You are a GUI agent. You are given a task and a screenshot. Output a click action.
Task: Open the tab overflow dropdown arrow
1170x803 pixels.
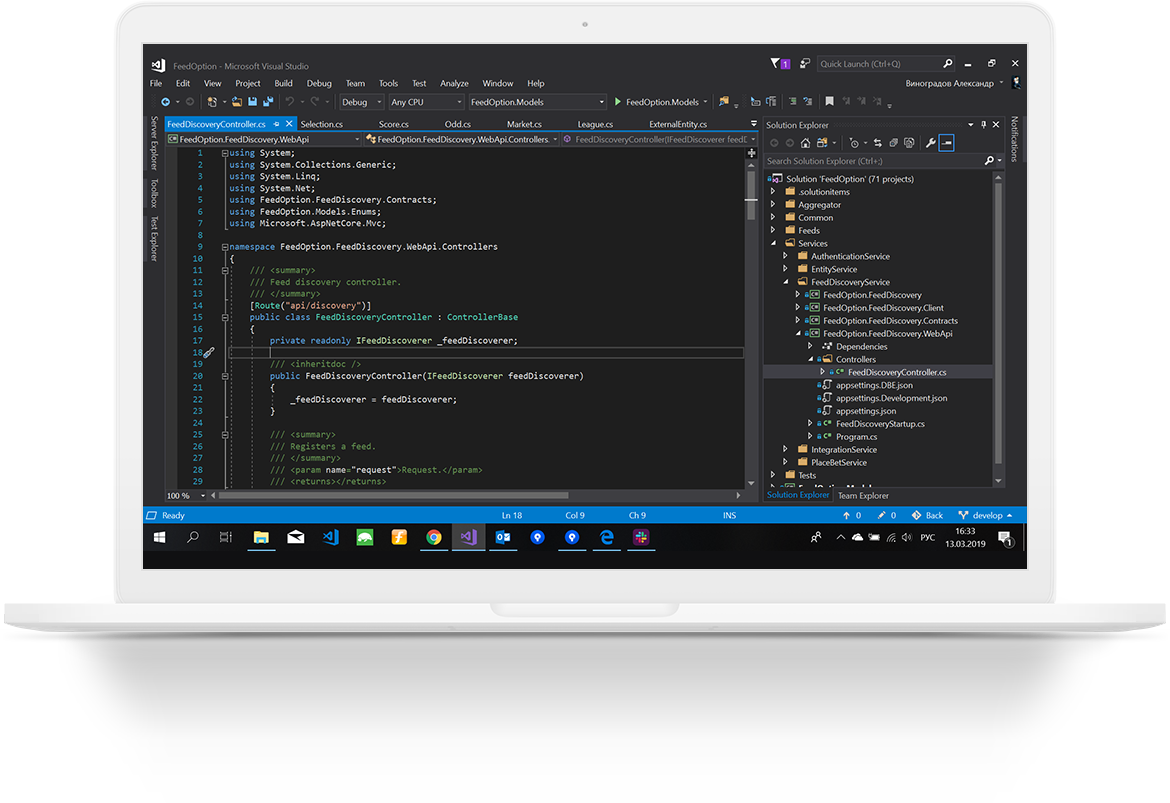point(753,124)
